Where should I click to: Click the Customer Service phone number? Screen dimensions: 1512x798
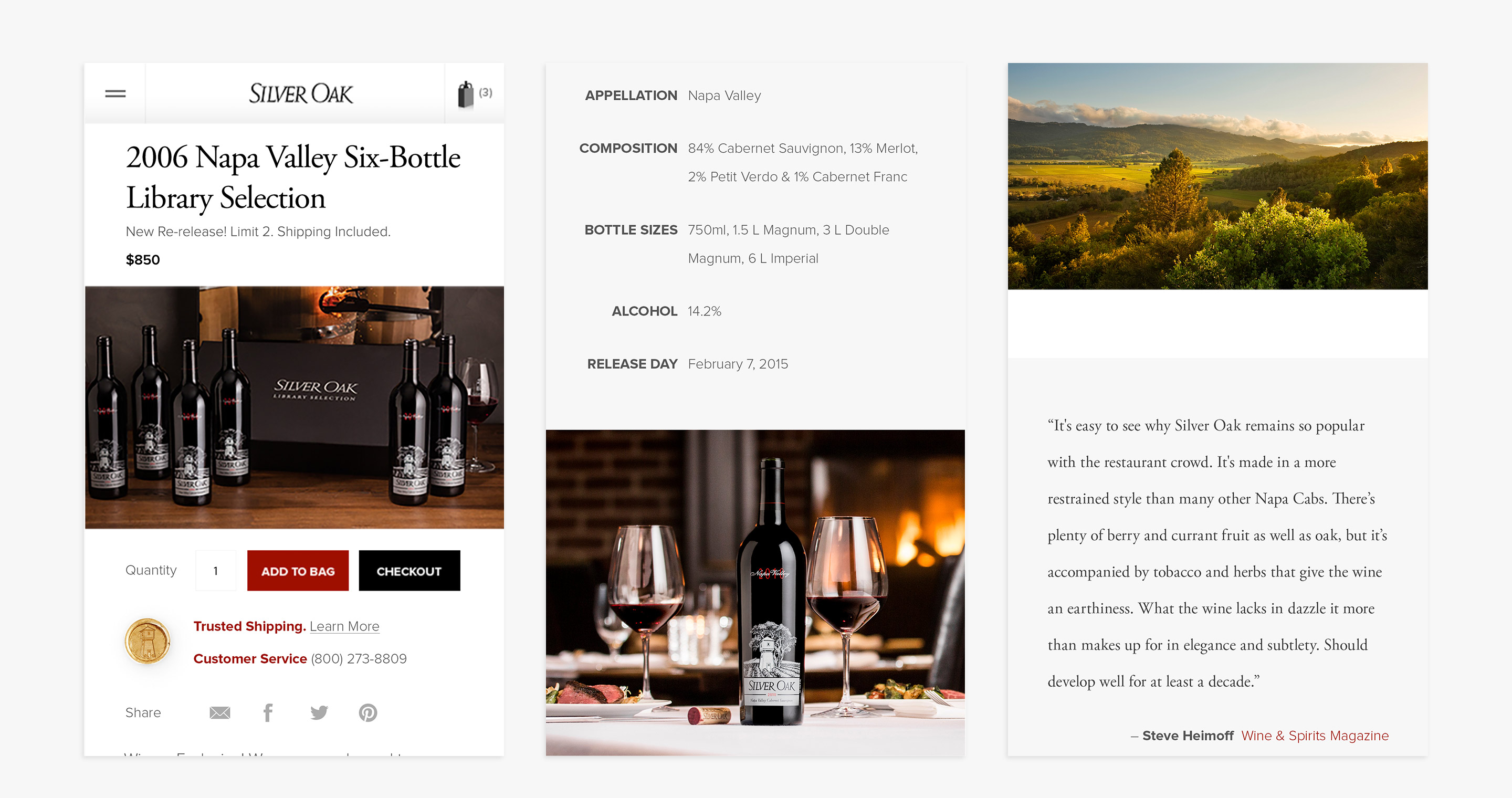359,658
